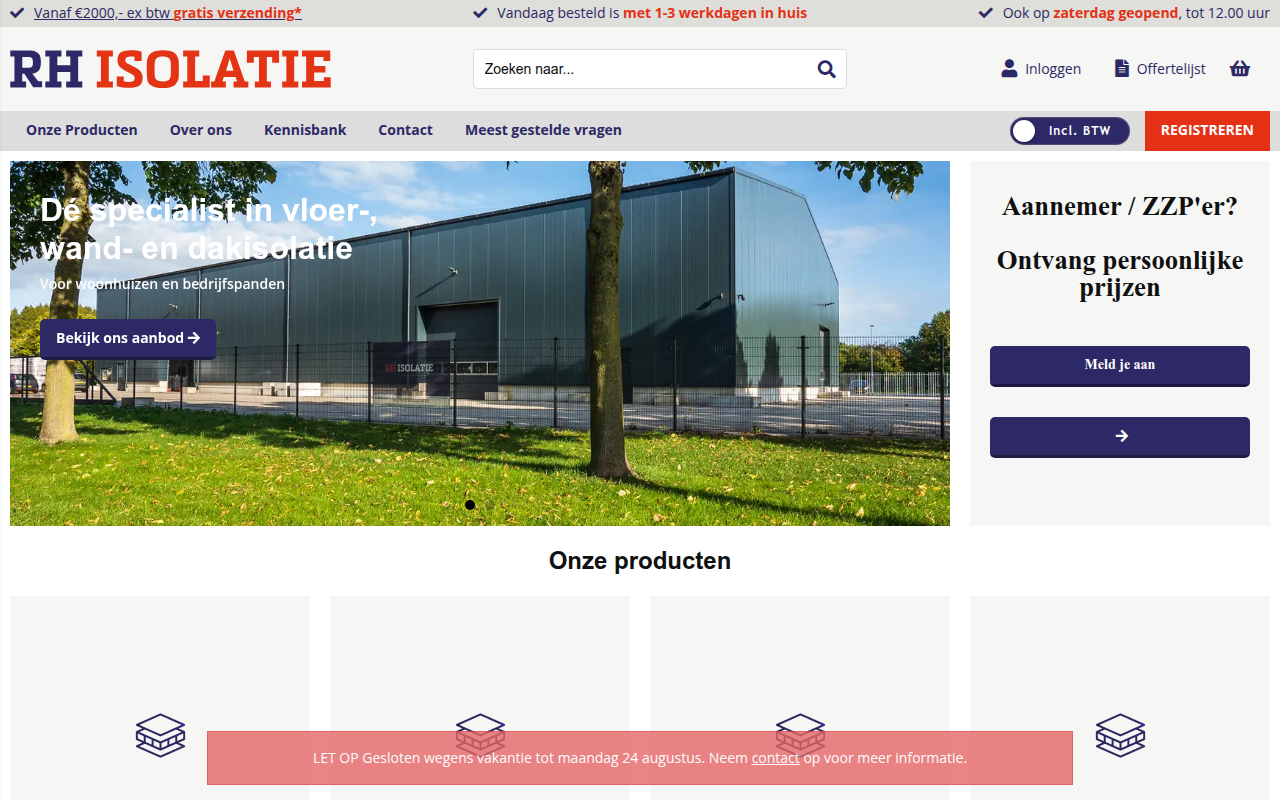The height and width of the screenshot is (800, 1280).
Task: Go to the Over ons page
Action: [201, 130]
